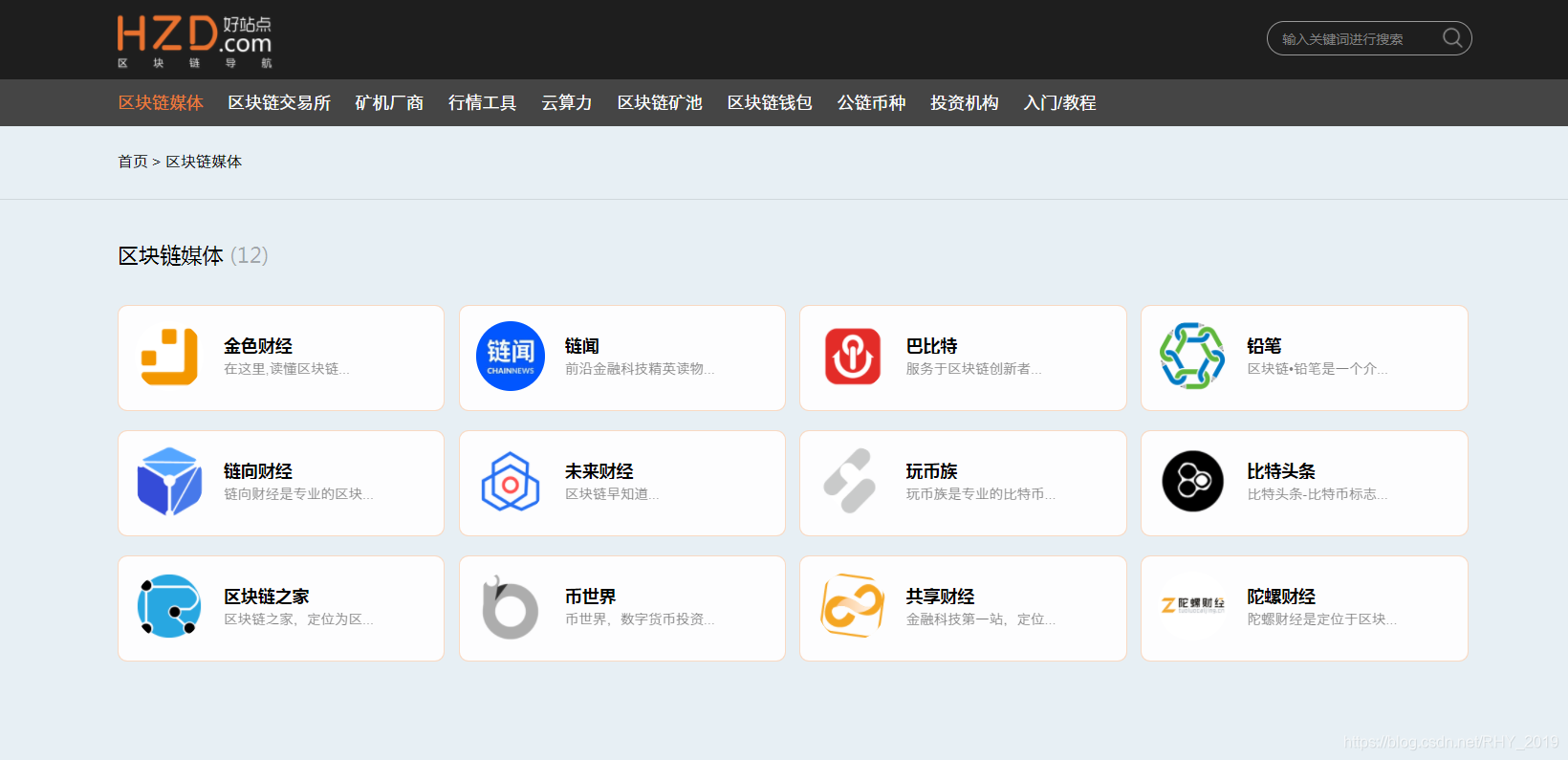Open the 链闻 title link
1568x760 pixels.
click(x=582, y=346)
